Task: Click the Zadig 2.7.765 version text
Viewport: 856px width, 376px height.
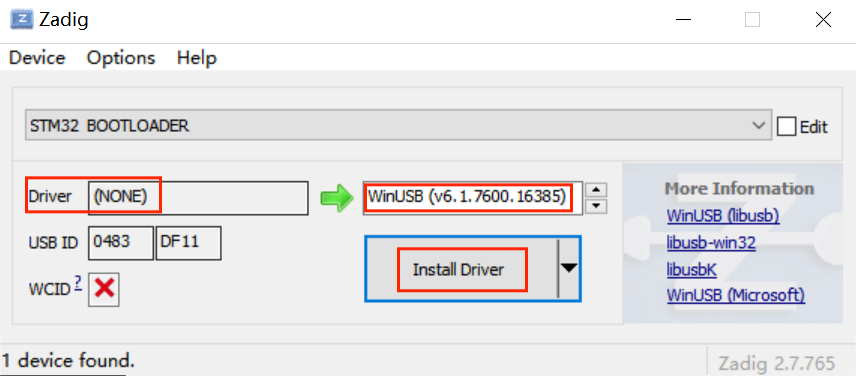Action: coord(776,363)
